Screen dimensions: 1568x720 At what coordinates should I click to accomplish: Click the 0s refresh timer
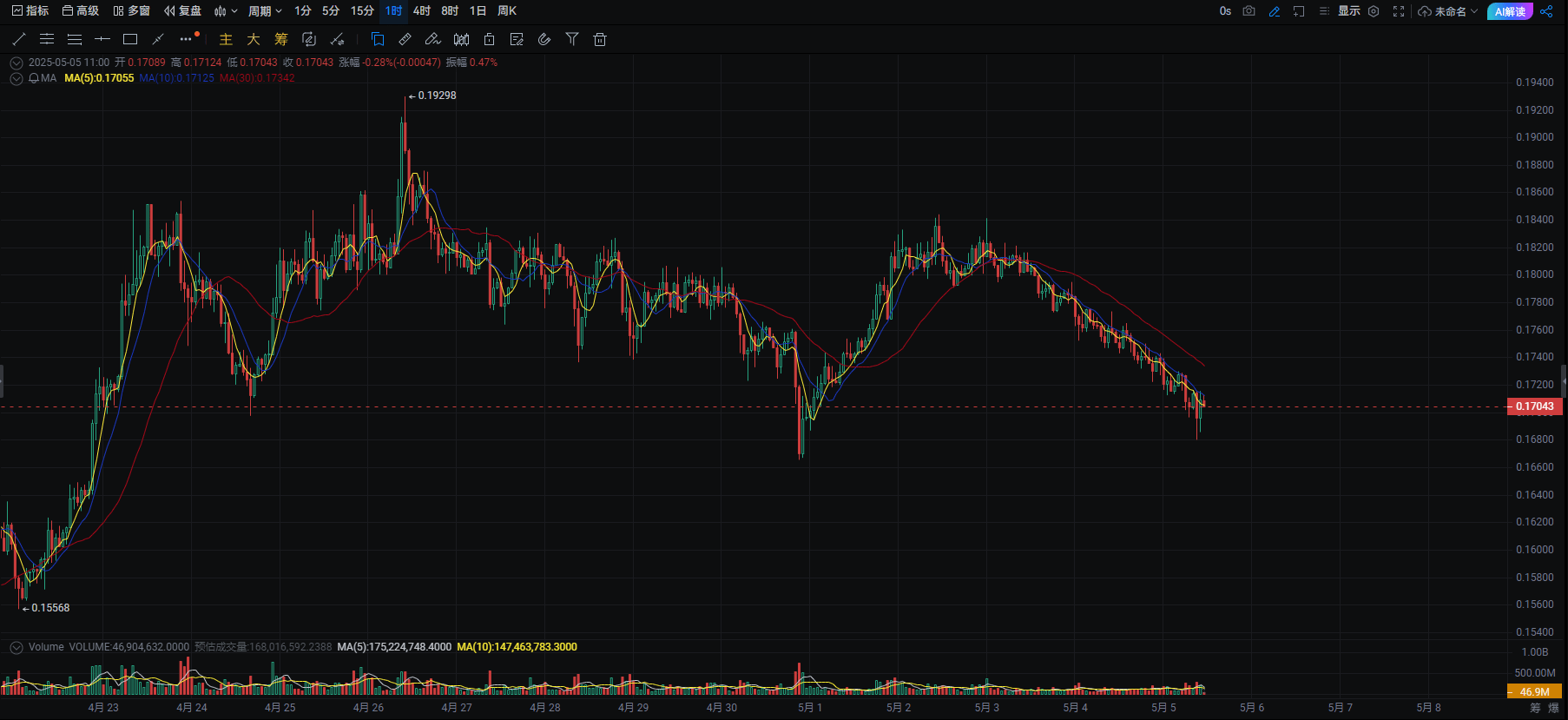tap(1225, 11)
